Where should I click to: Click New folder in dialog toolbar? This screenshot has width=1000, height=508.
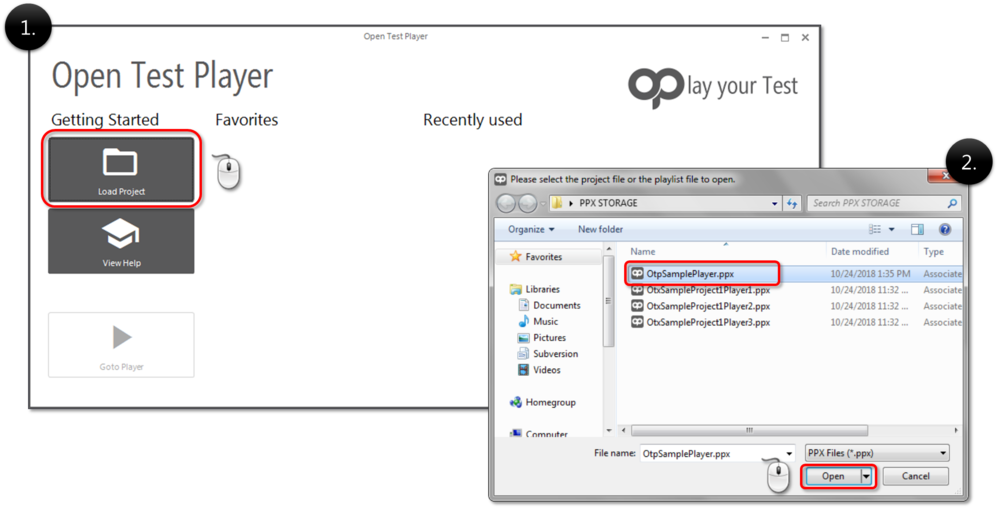tap(600, 229)
